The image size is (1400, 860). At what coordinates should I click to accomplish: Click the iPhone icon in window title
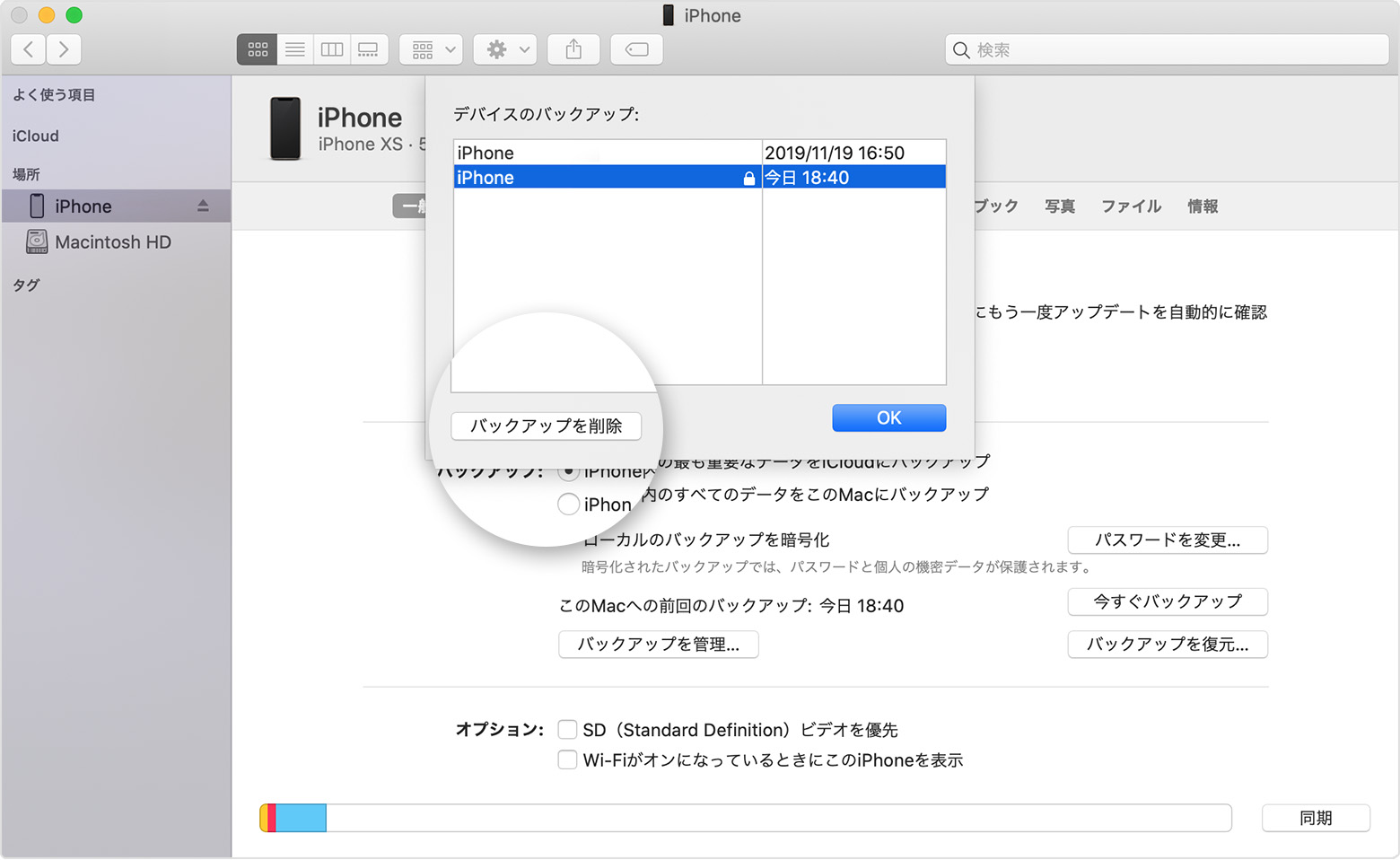pos(668,15)
